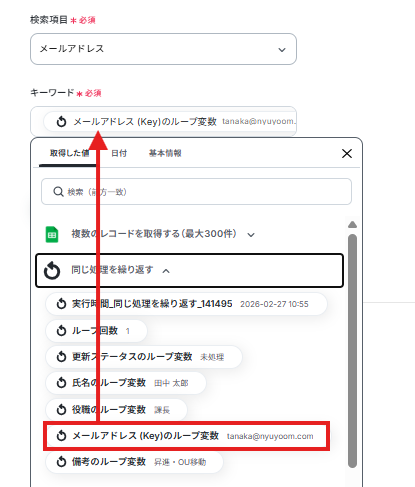
Task: Click the loop icon of 更新ステータスのループ変数
Action: (x=61, y=357)
